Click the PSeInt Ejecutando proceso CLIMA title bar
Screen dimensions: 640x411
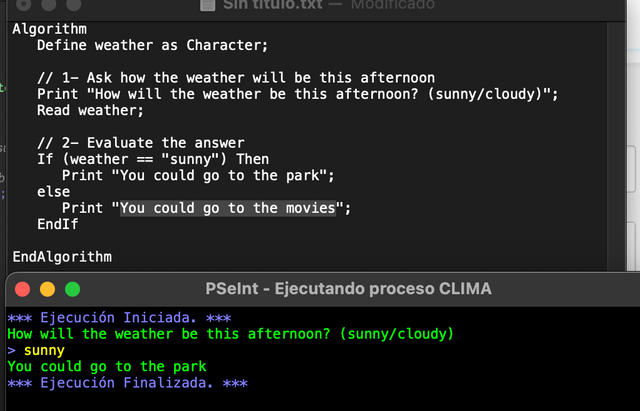click(348, 289)
